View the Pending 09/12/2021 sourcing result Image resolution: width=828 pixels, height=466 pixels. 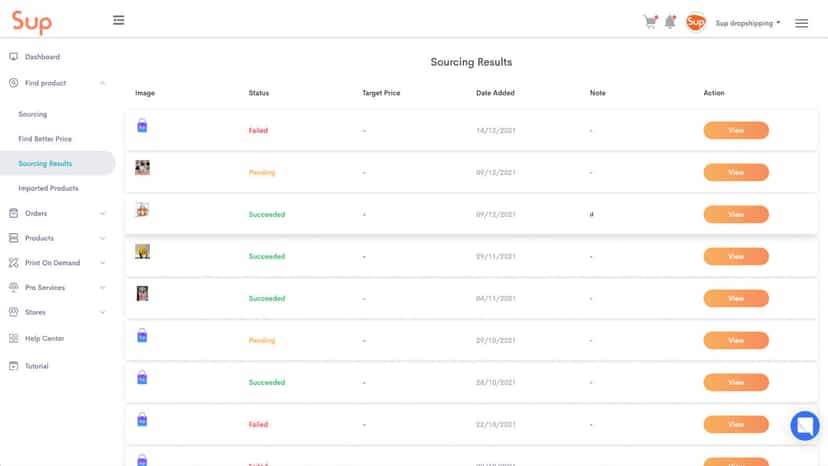point(736,172)
